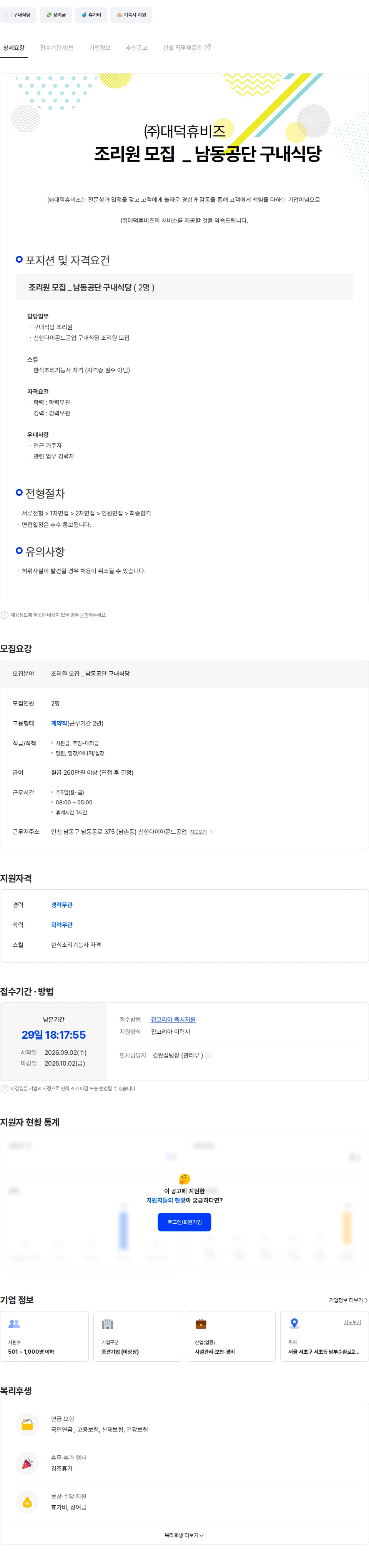Click the 학력무관 value in 지원자격

coord(62,925)
